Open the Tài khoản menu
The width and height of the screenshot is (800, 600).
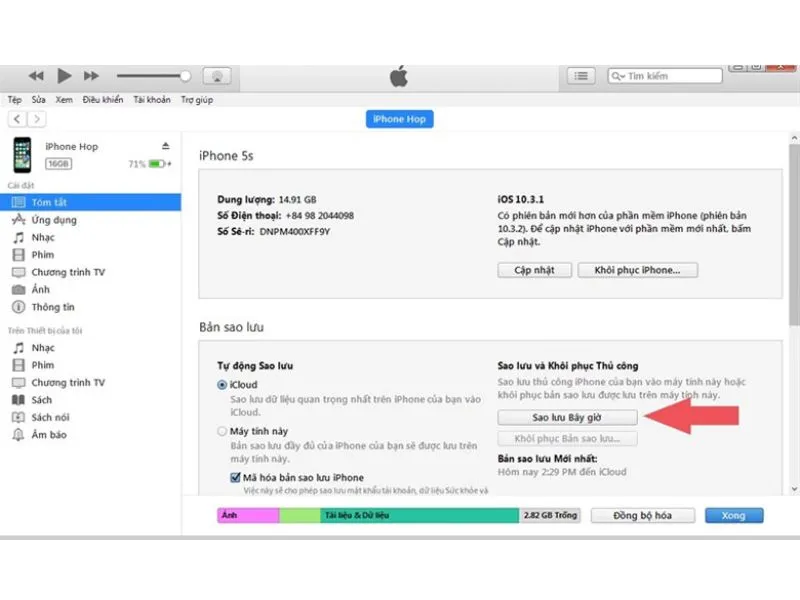click(152, 99)
